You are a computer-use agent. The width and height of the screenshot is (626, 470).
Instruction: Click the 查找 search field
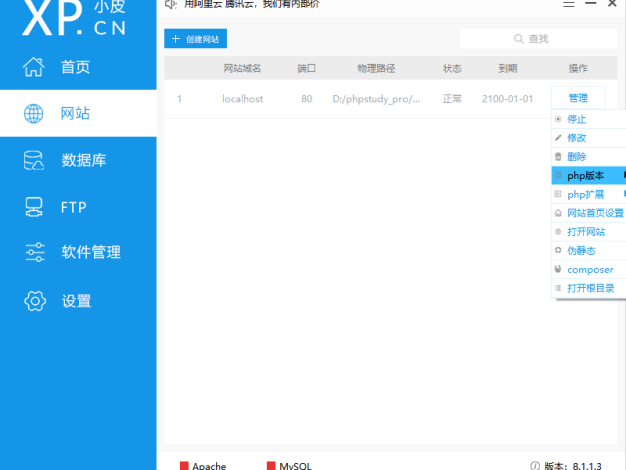point(539,39)
